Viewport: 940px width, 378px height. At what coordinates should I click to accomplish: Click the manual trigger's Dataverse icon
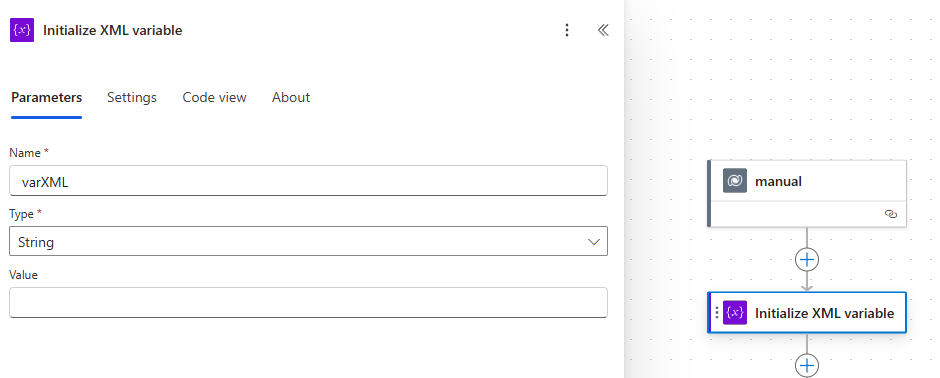coord(734,181)
